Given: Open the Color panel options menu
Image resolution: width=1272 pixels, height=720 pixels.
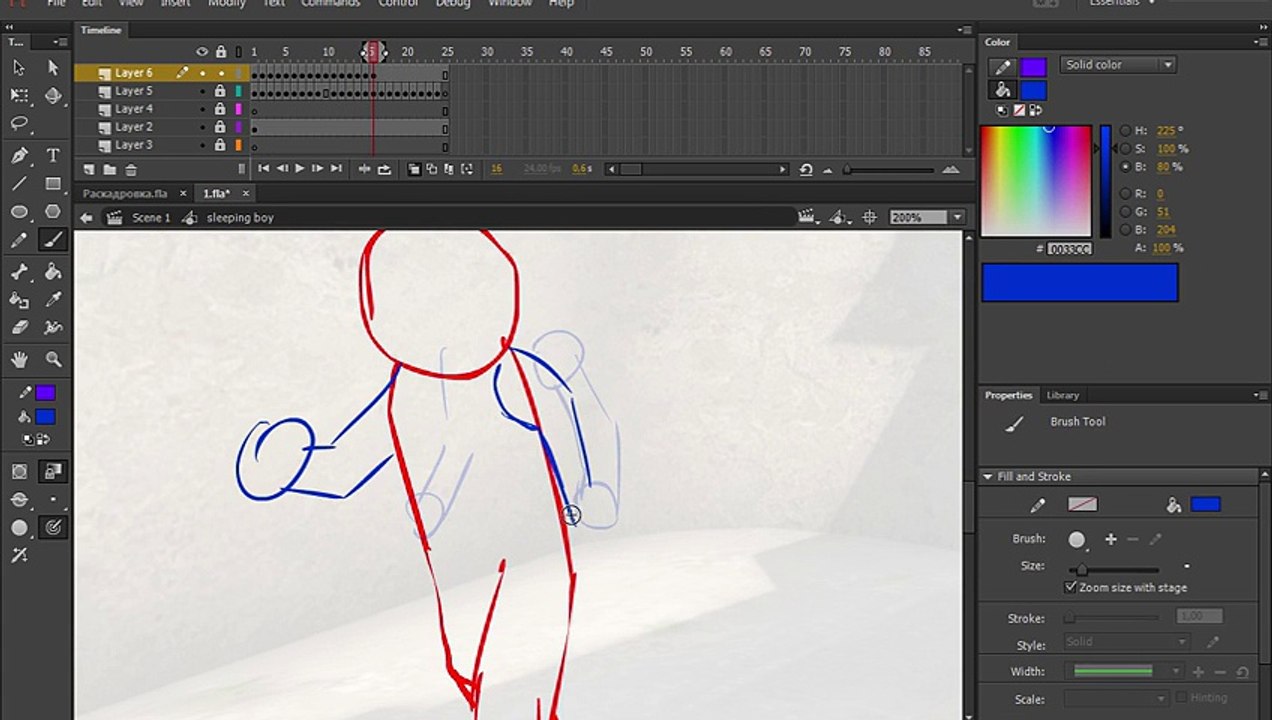Looking at the screenshot, I should click(x=1260, y=42).
